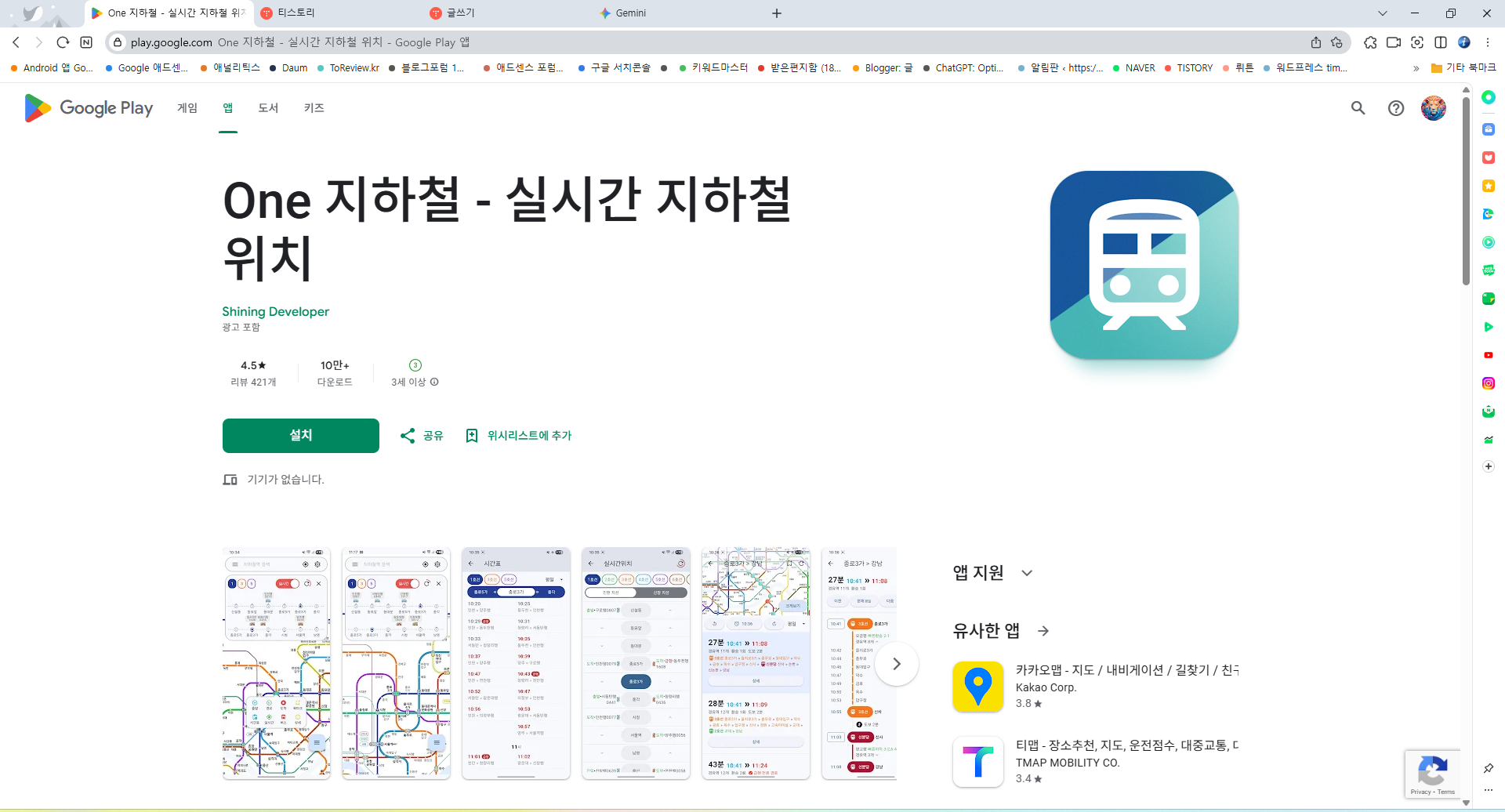Screen dimensions: 1505x812
Task: Open search on Google Play
Action: (1358, 108)
